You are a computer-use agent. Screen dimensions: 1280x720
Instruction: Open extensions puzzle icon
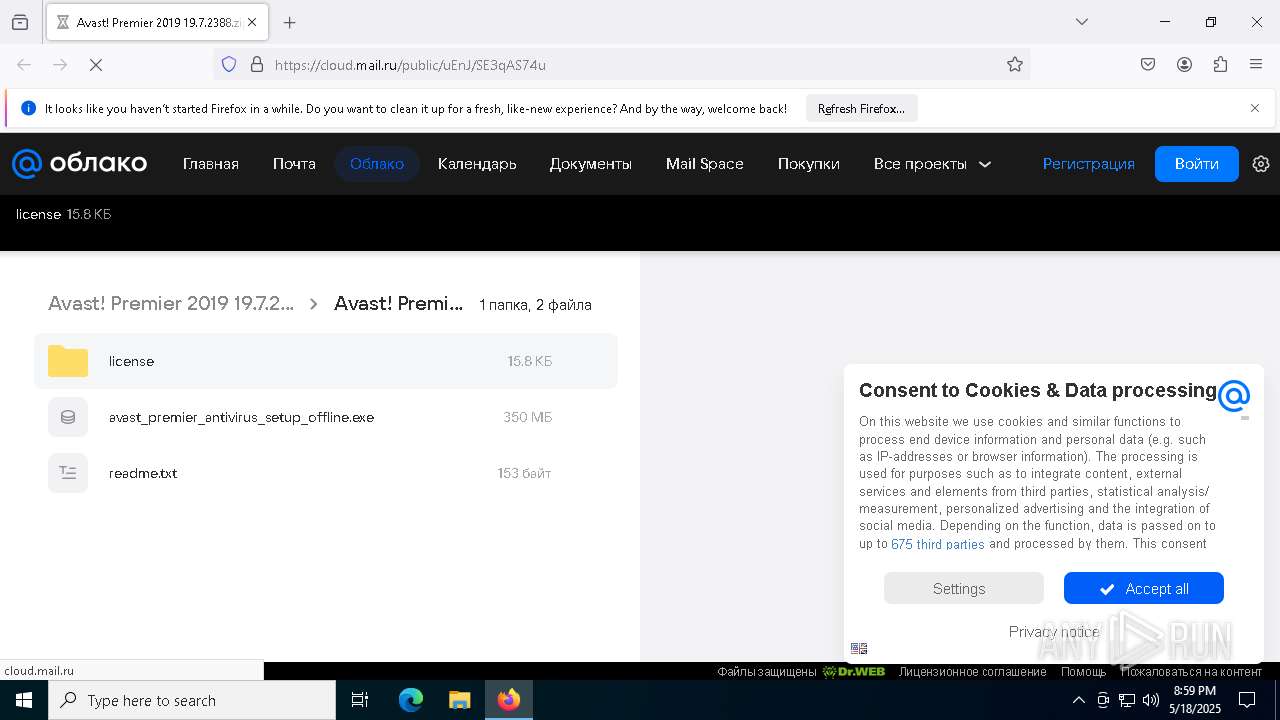(1220, 65)
